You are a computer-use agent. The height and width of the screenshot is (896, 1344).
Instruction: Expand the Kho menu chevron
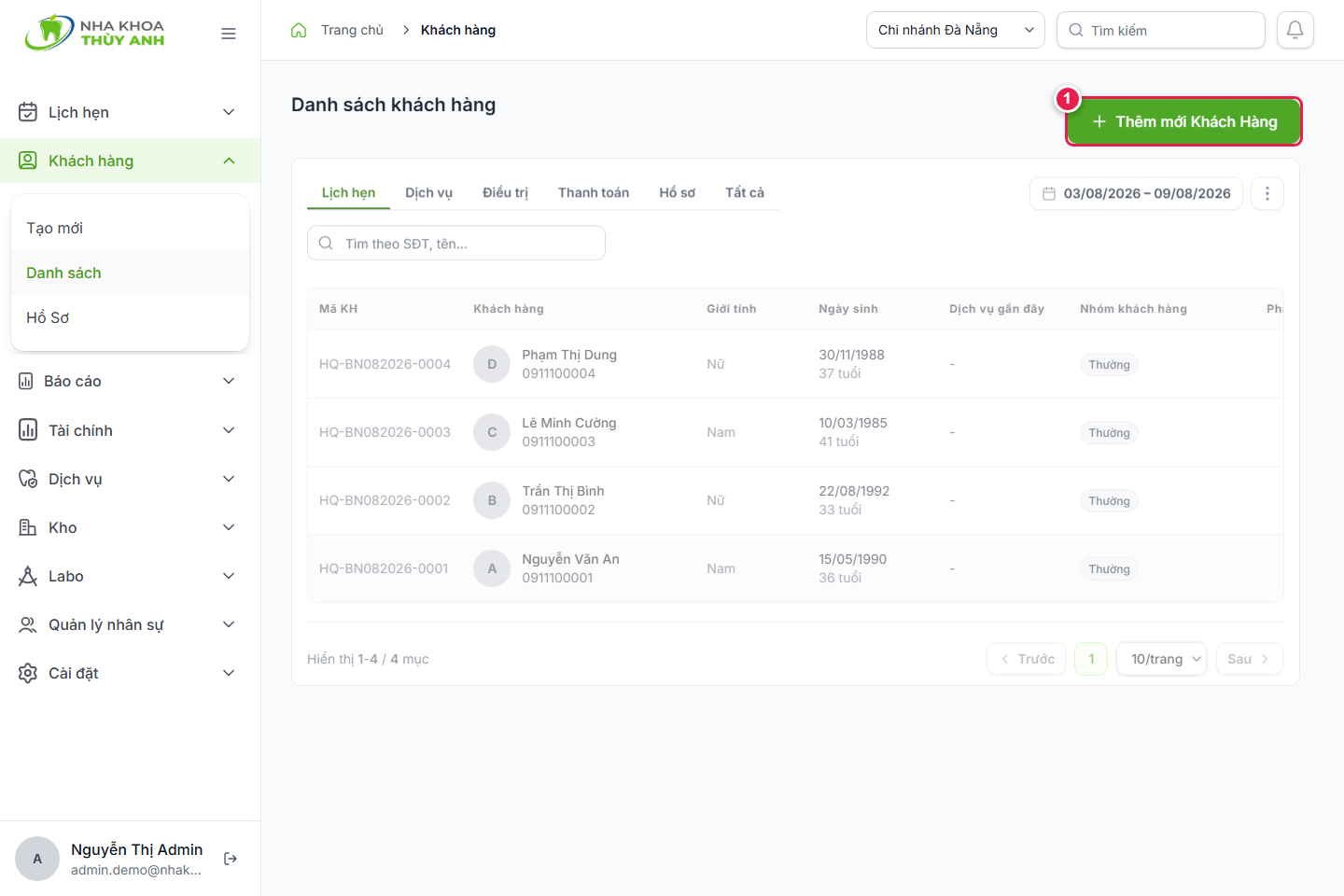[x=229, y=527]
